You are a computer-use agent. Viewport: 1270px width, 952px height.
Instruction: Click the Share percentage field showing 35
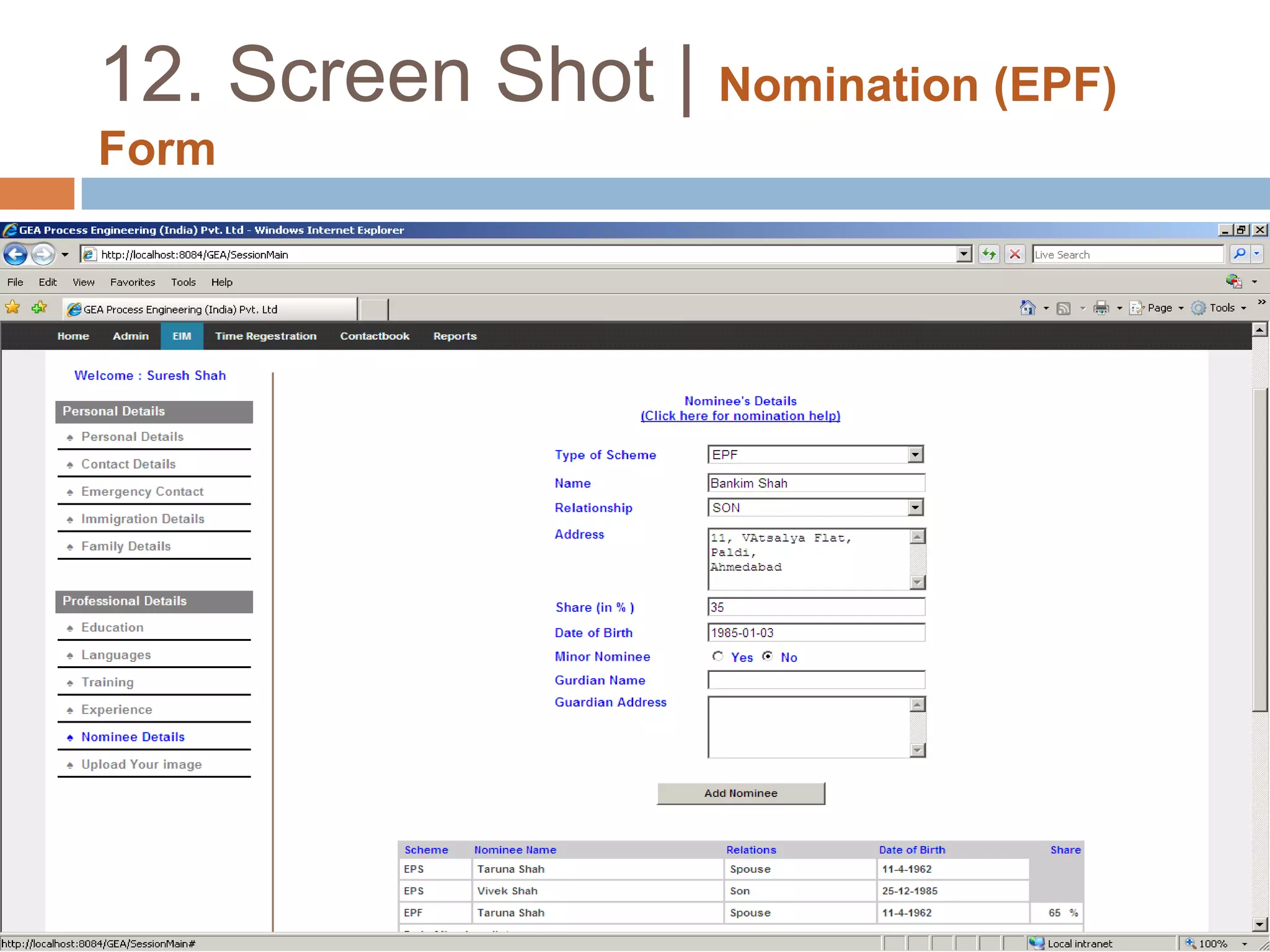[816, 607]
